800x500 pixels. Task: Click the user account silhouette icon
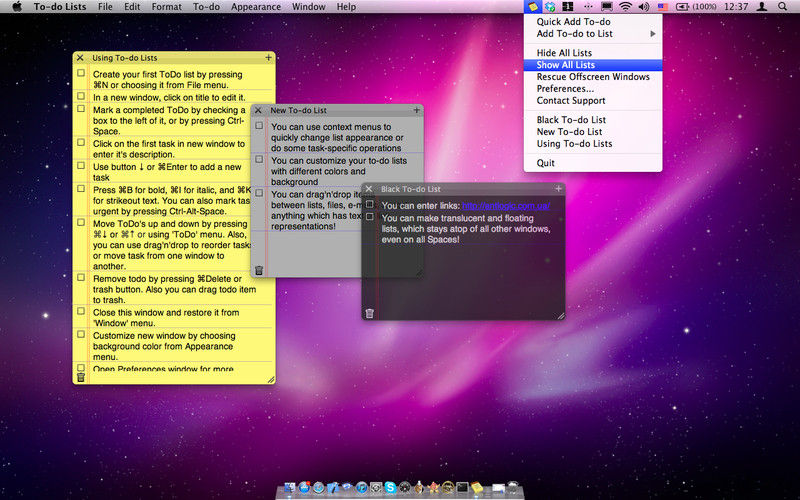[762, 7]
